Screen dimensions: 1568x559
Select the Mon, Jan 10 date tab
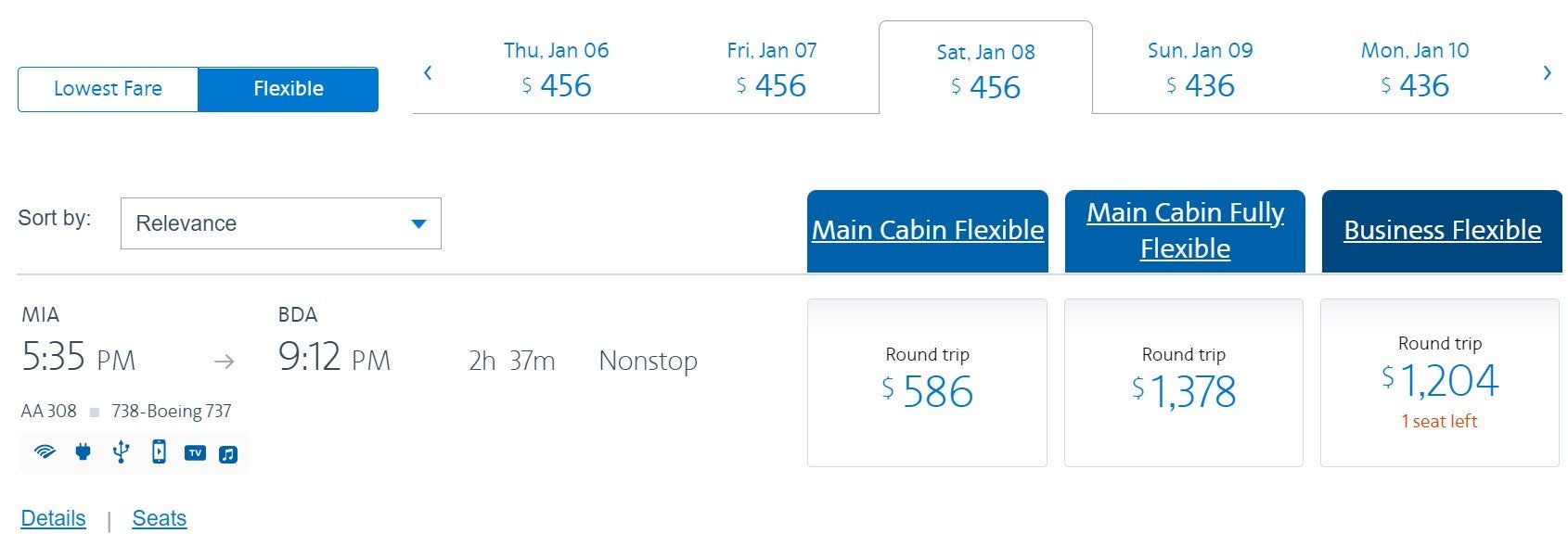(x=1414, y=70)
